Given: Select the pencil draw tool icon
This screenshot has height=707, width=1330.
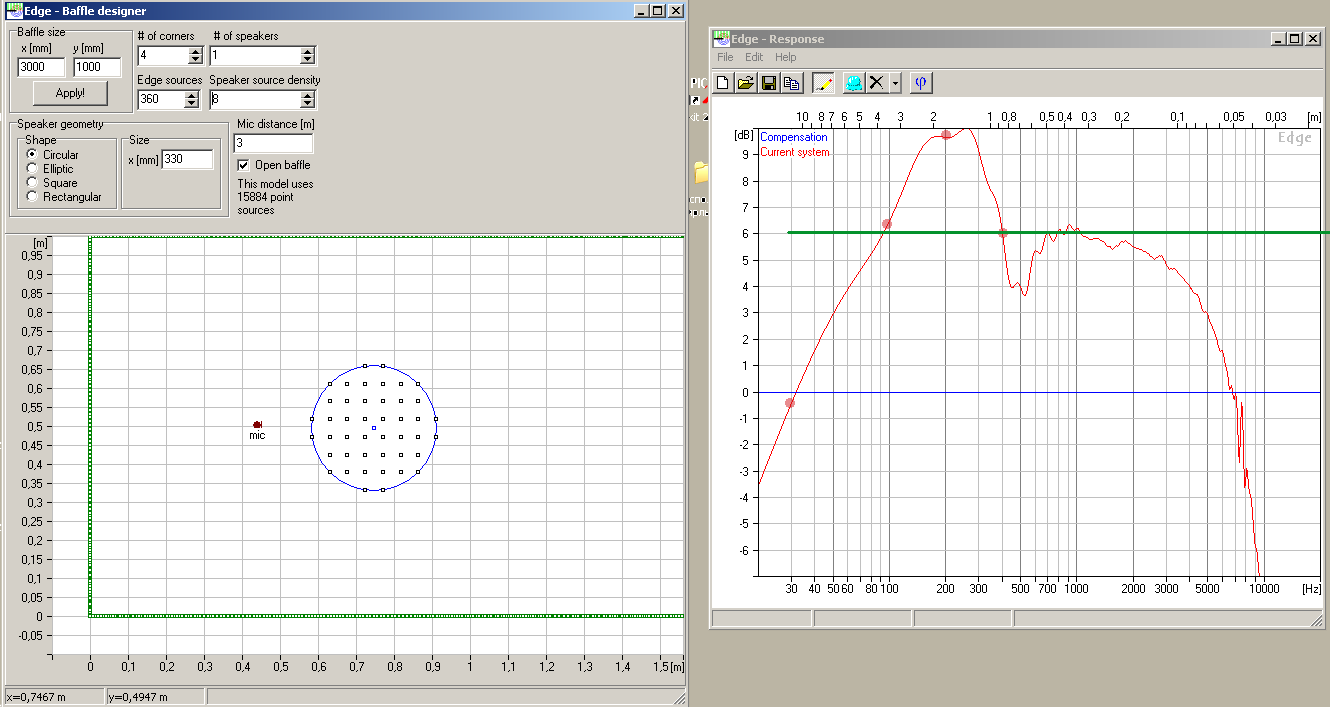Looking at the screenshot, I should [823, 83].
